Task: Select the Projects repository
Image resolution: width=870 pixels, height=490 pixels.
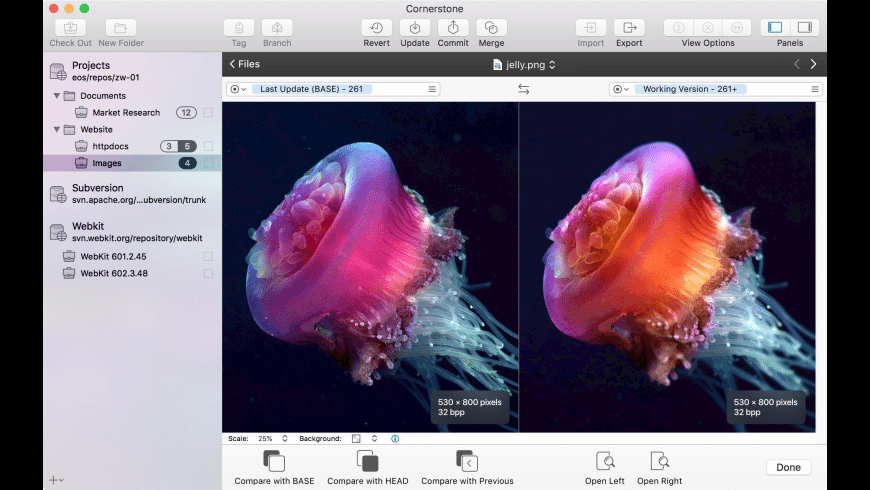Action: [x=132, y=71]
